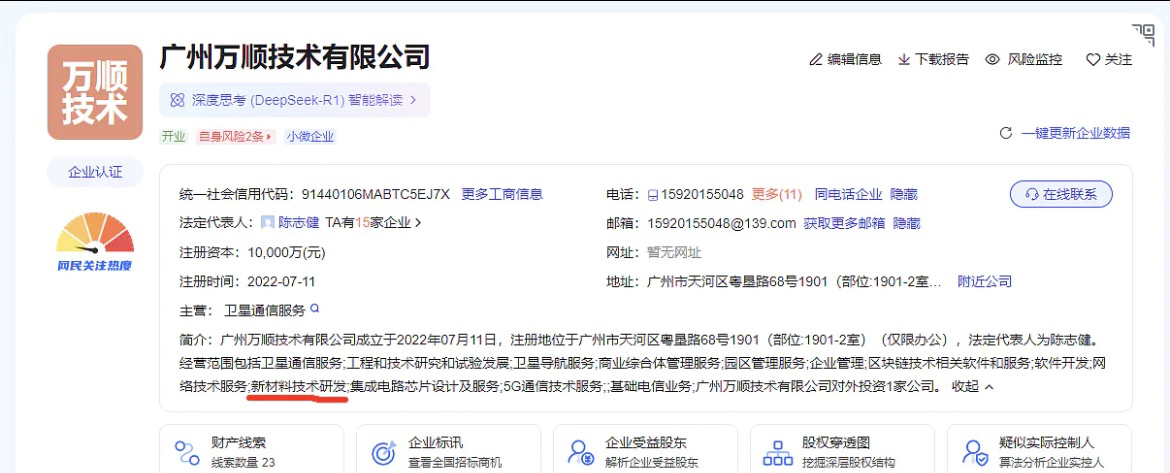Click 同电话企业 link
The image size is (1170, 473).
pos(848,194)
